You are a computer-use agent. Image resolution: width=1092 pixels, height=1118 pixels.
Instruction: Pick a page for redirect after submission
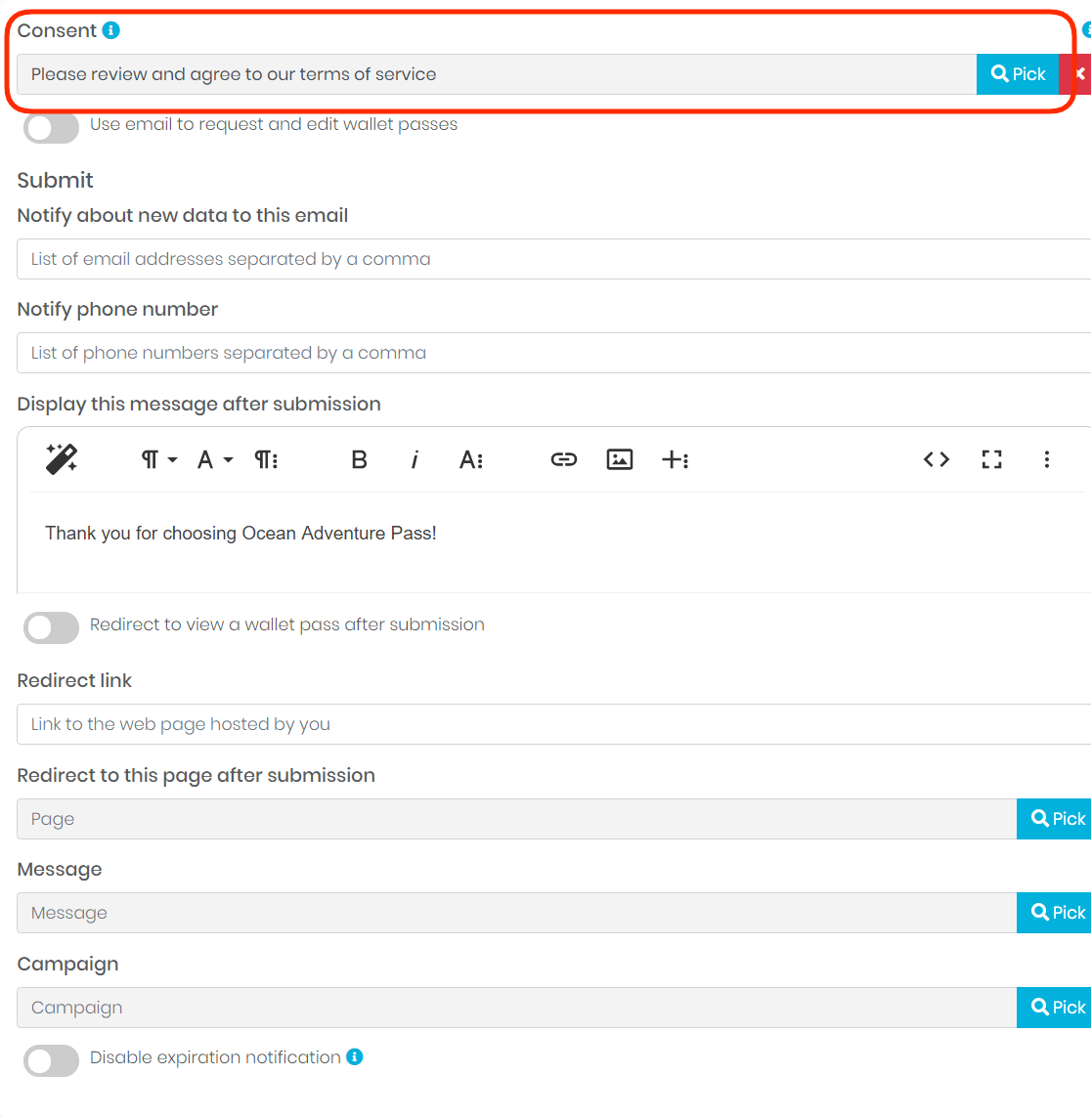click(1054, 819)
